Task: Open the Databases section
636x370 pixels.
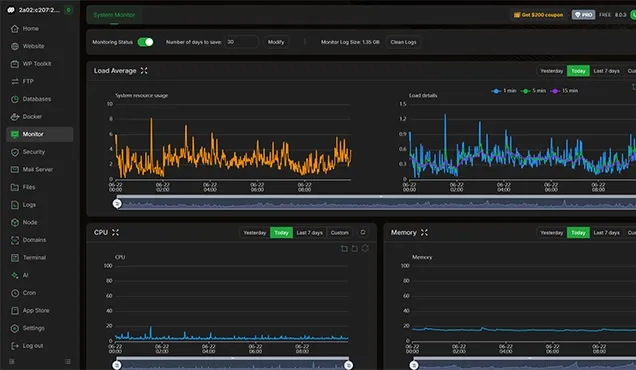Action: [x=39, y=99]
